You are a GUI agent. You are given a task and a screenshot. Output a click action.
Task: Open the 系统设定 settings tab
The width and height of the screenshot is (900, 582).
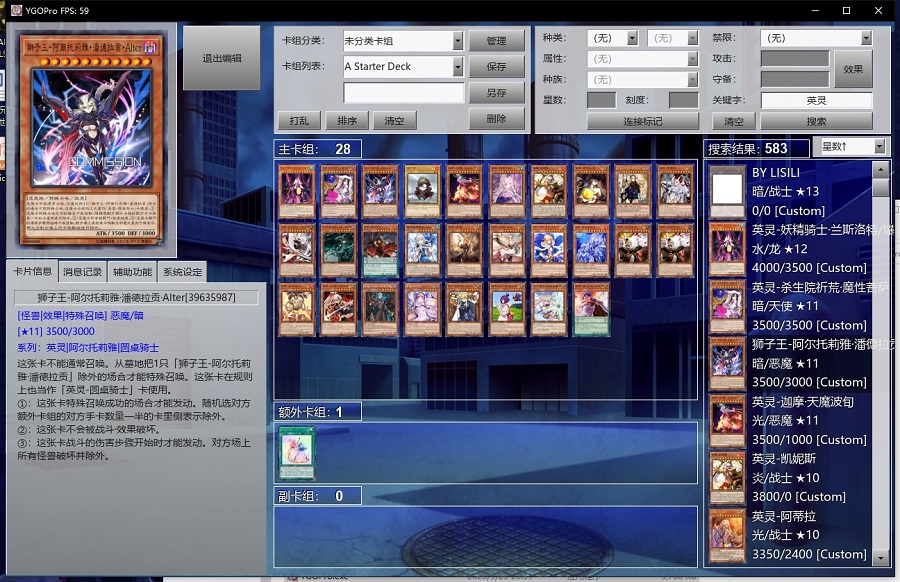point(182,272)
